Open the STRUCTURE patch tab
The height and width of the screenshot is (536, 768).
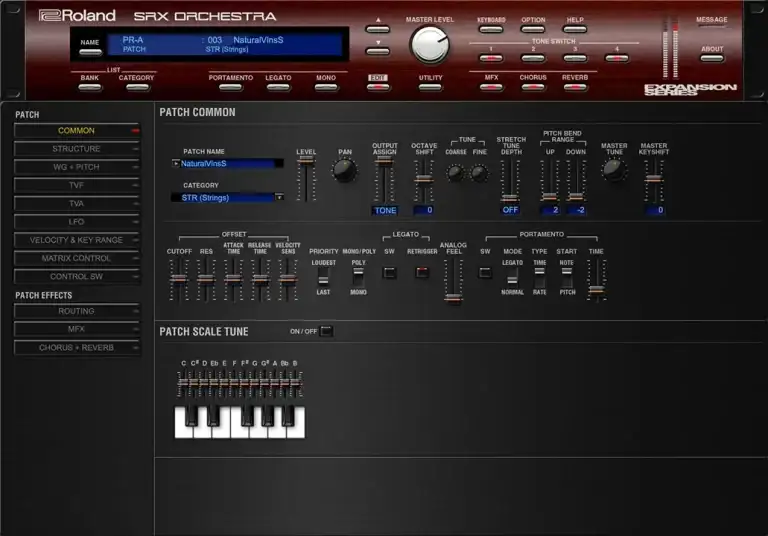[x=77, y=149]
